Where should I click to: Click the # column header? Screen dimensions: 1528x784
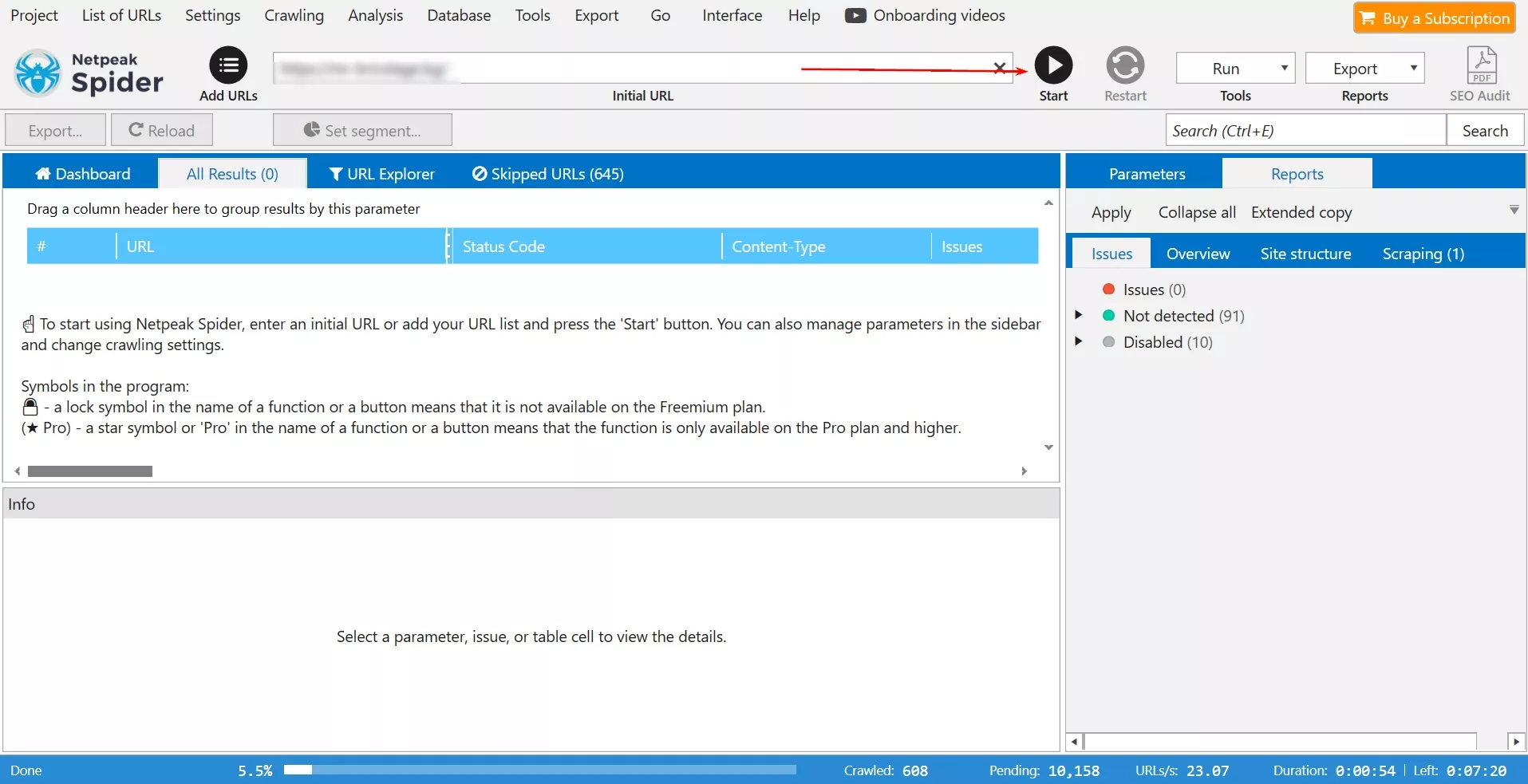coord(71,246)
